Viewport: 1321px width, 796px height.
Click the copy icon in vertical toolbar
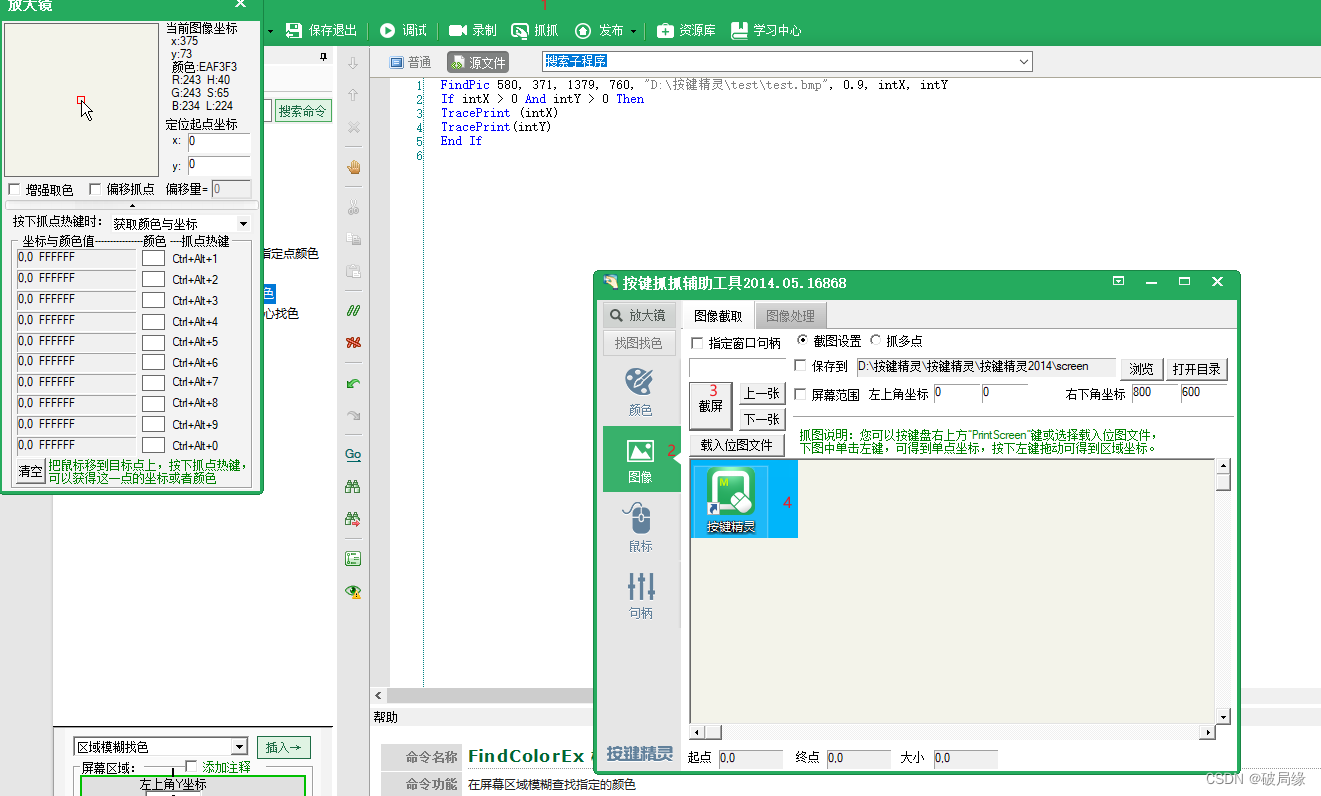point(353,240)
